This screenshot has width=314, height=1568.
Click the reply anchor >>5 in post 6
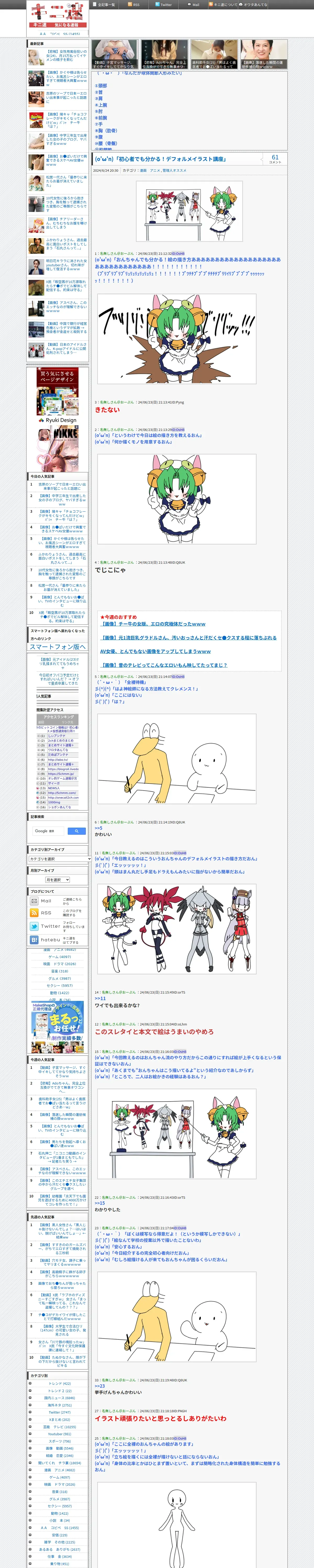[x=98, y=828]
